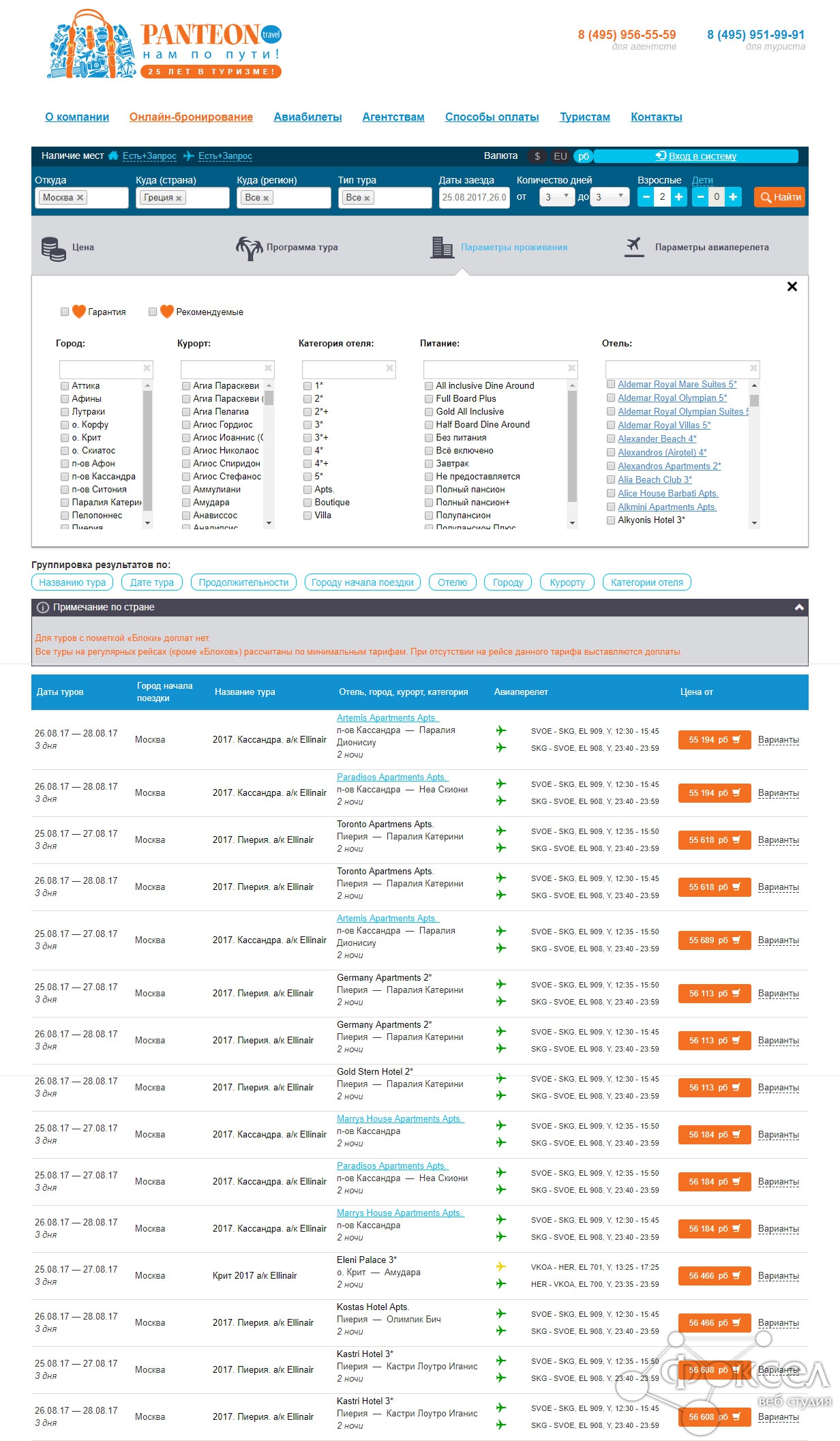Image resolution: width=840 pixels, height=1441 pixels.
Task: Check the Boutique category checkbox
Action: (307, 503)
